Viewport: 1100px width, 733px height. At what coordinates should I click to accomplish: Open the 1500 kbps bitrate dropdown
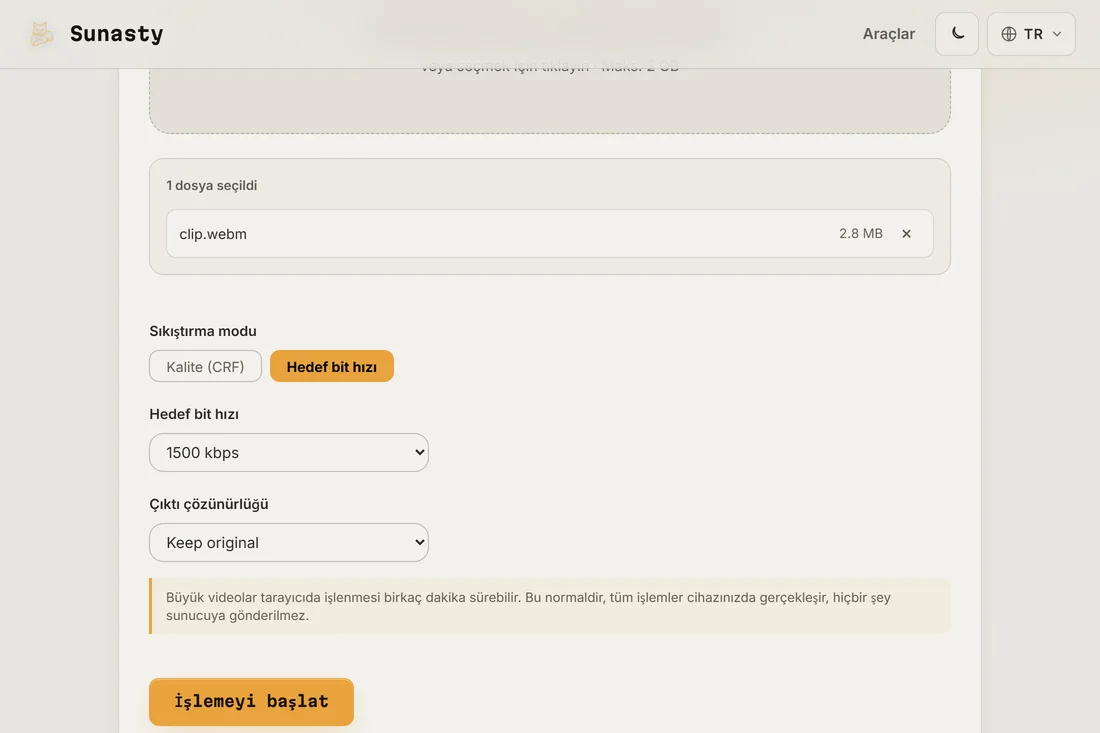pos(289,452)
